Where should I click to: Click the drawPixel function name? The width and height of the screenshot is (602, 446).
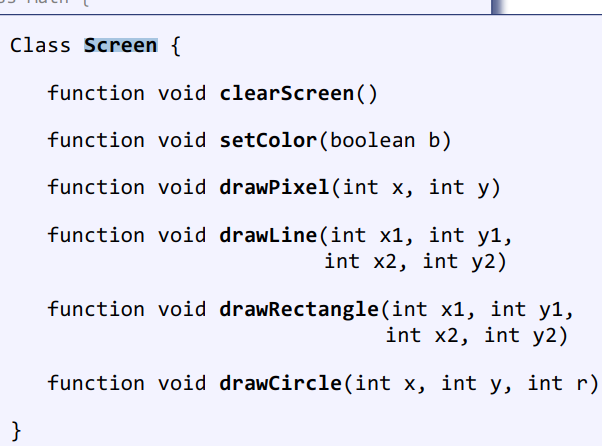coord(274,188)
